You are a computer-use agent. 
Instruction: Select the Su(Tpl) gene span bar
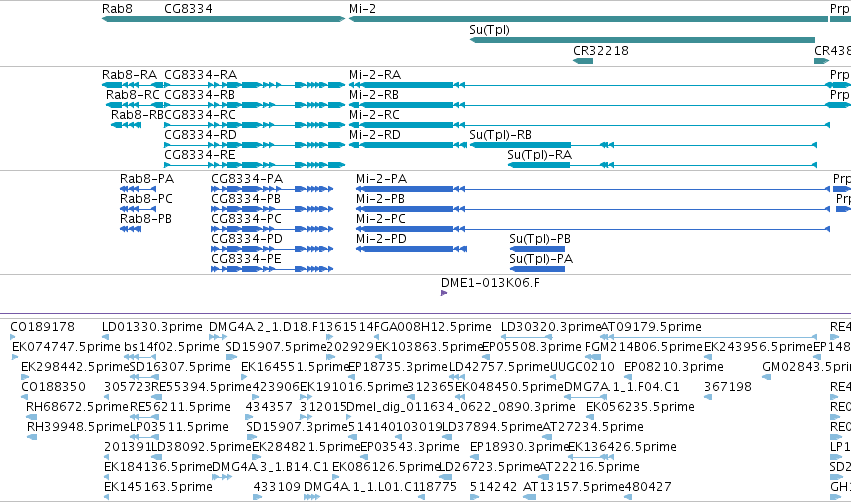642,40
